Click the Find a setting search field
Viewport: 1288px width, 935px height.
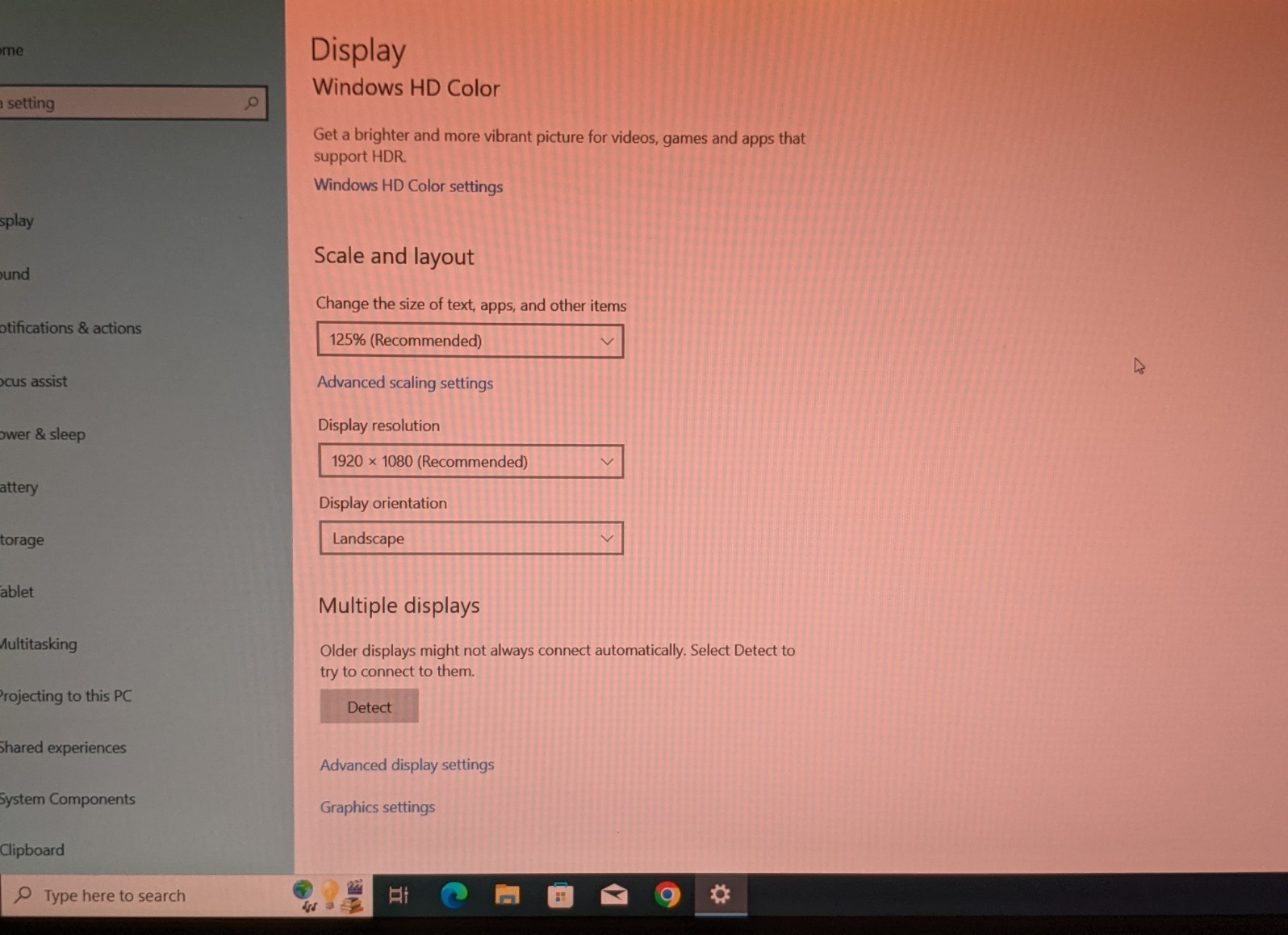[133, 103]
